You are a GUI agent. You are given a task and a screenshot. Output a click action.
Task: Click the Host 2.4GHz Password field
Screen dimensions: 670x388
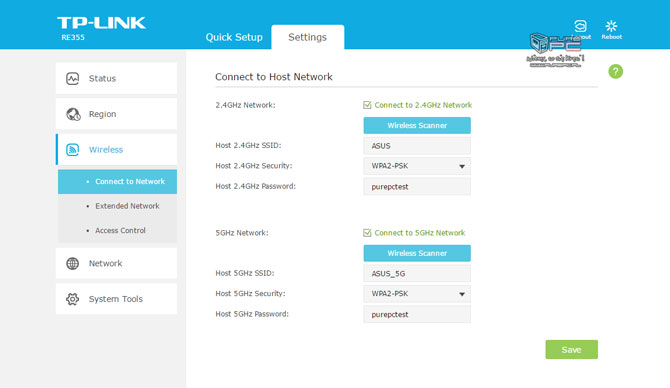tap(417, 187)
